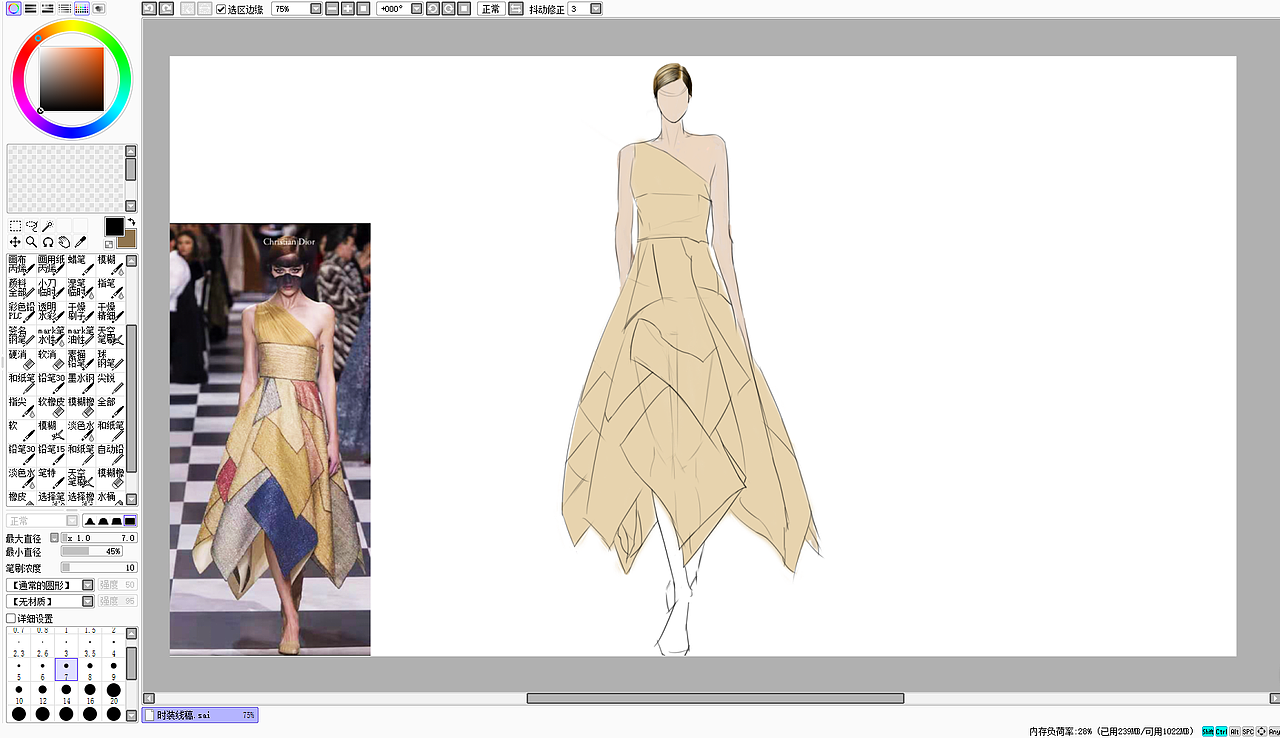
Task: Select the flat hard edge shape
Action: point(130,521)
